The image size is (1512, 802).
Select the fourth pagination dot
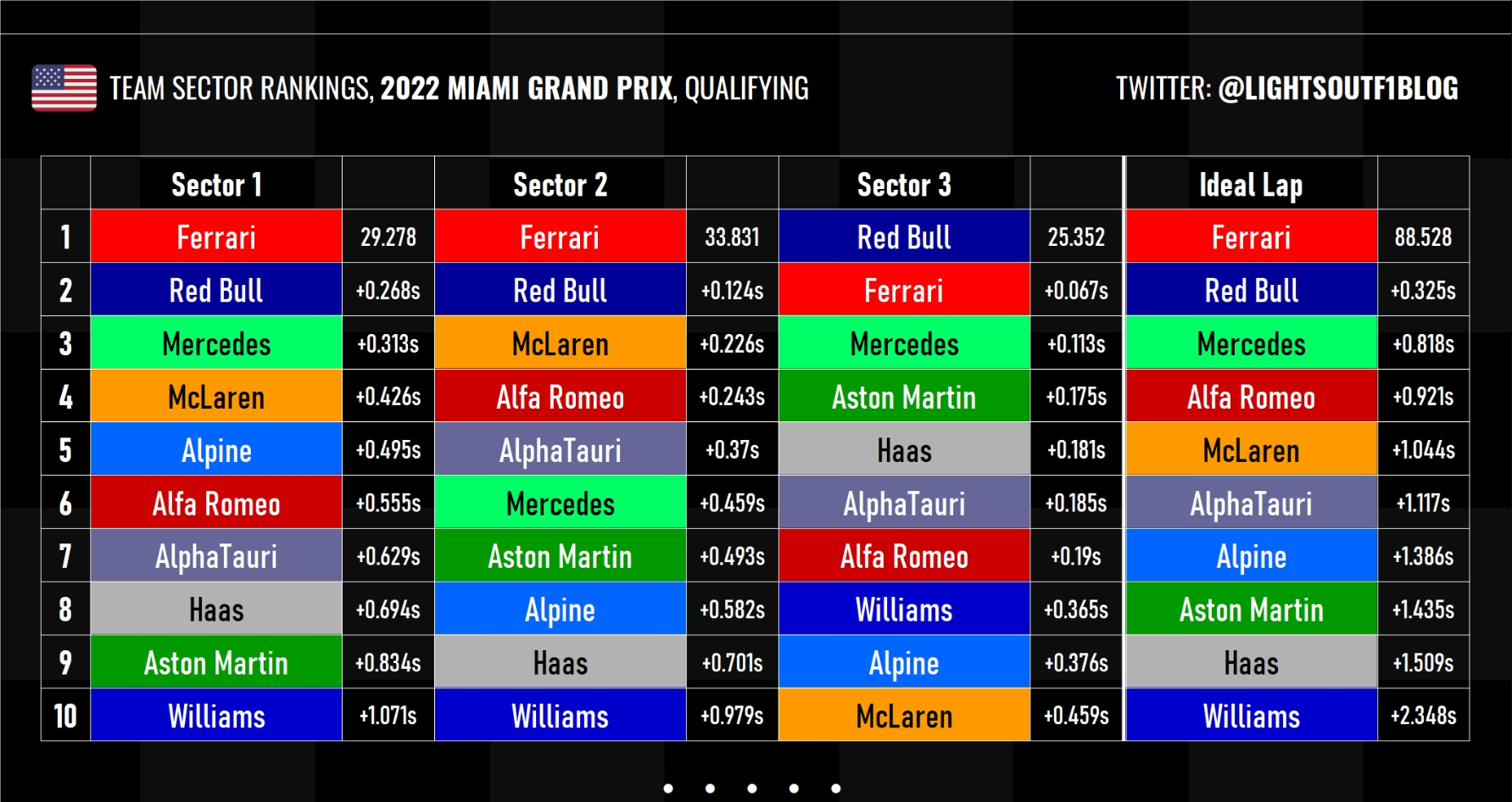pos(794,788)
